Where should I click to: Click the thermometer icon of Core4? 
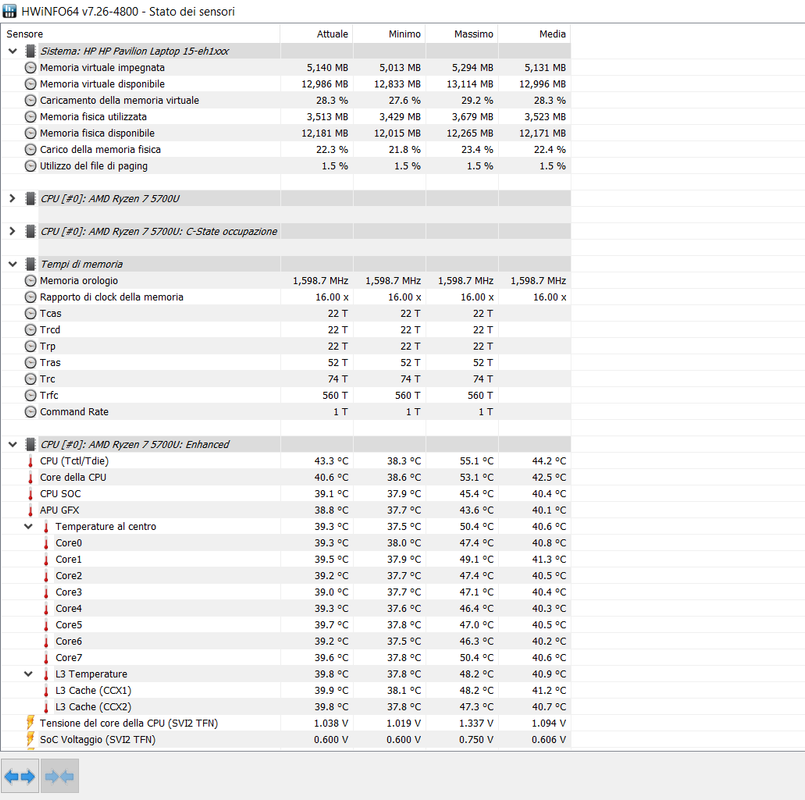pyautogui.click(x=46, y=609)
